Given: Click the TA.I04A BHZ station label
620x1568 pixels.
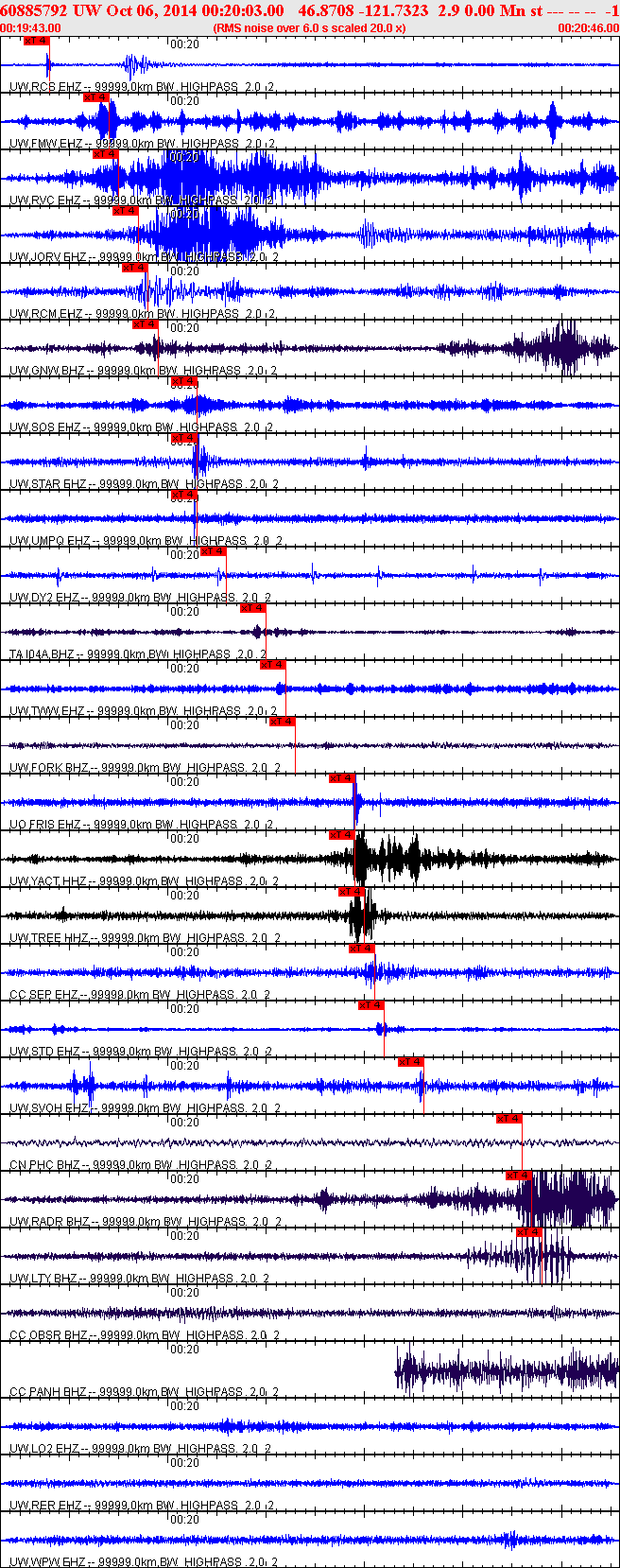Looking at the screenshot, I should point(43,654).
